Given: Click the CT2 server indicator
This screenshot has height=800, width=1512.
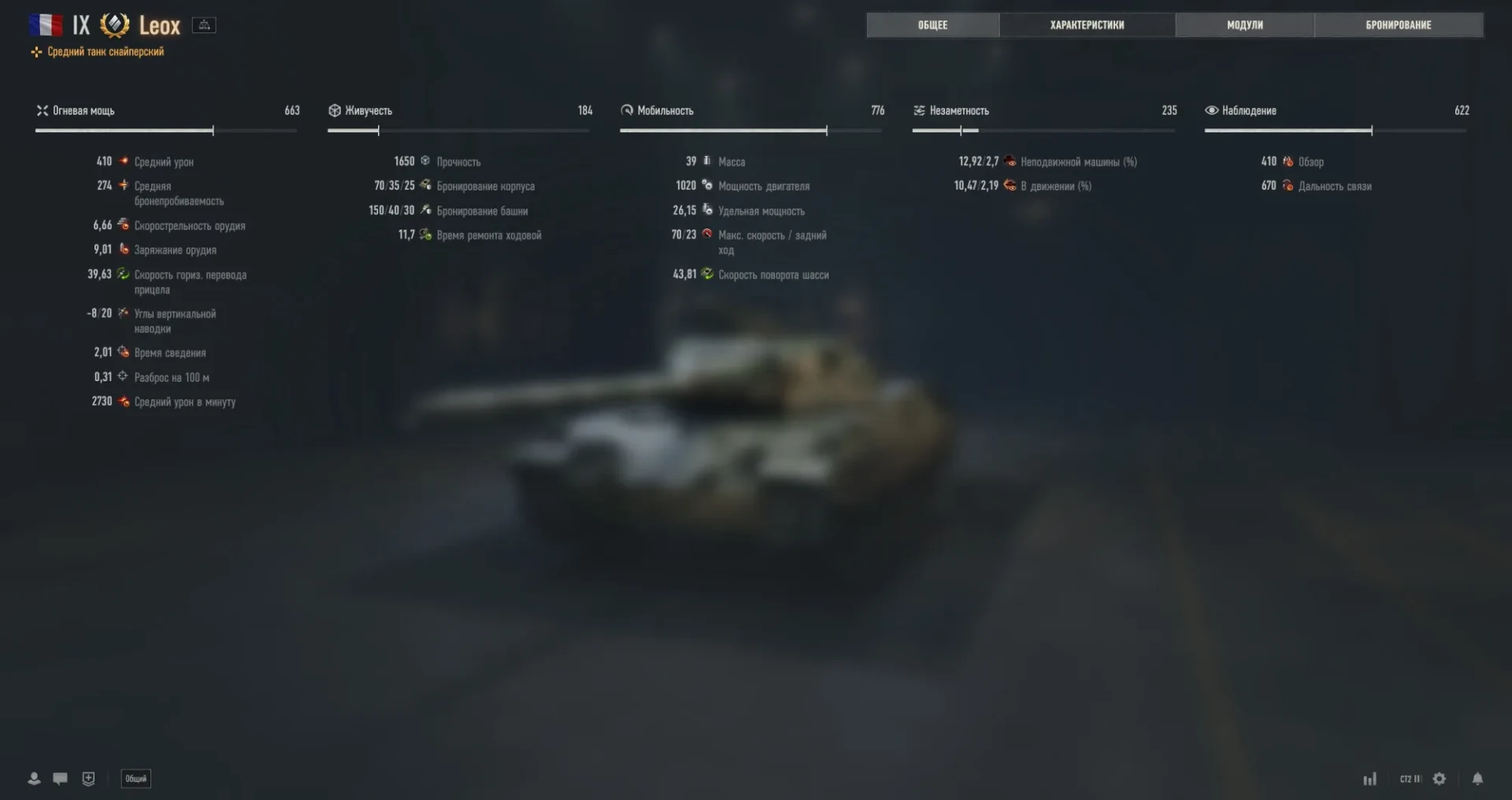Looking at the screenshot, I should coord(1410,779).
